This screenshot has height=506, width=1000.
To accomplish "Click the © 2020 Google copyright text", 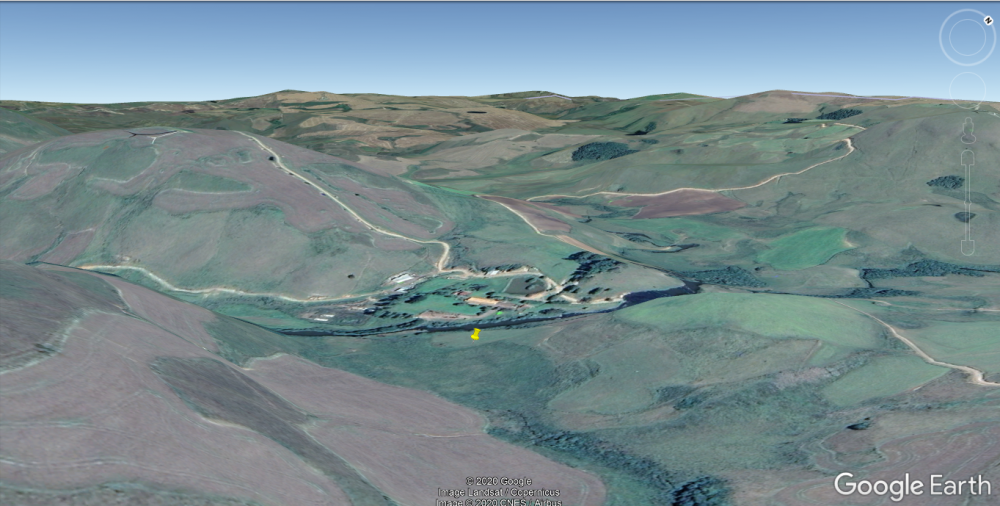I will coord(498,481).
